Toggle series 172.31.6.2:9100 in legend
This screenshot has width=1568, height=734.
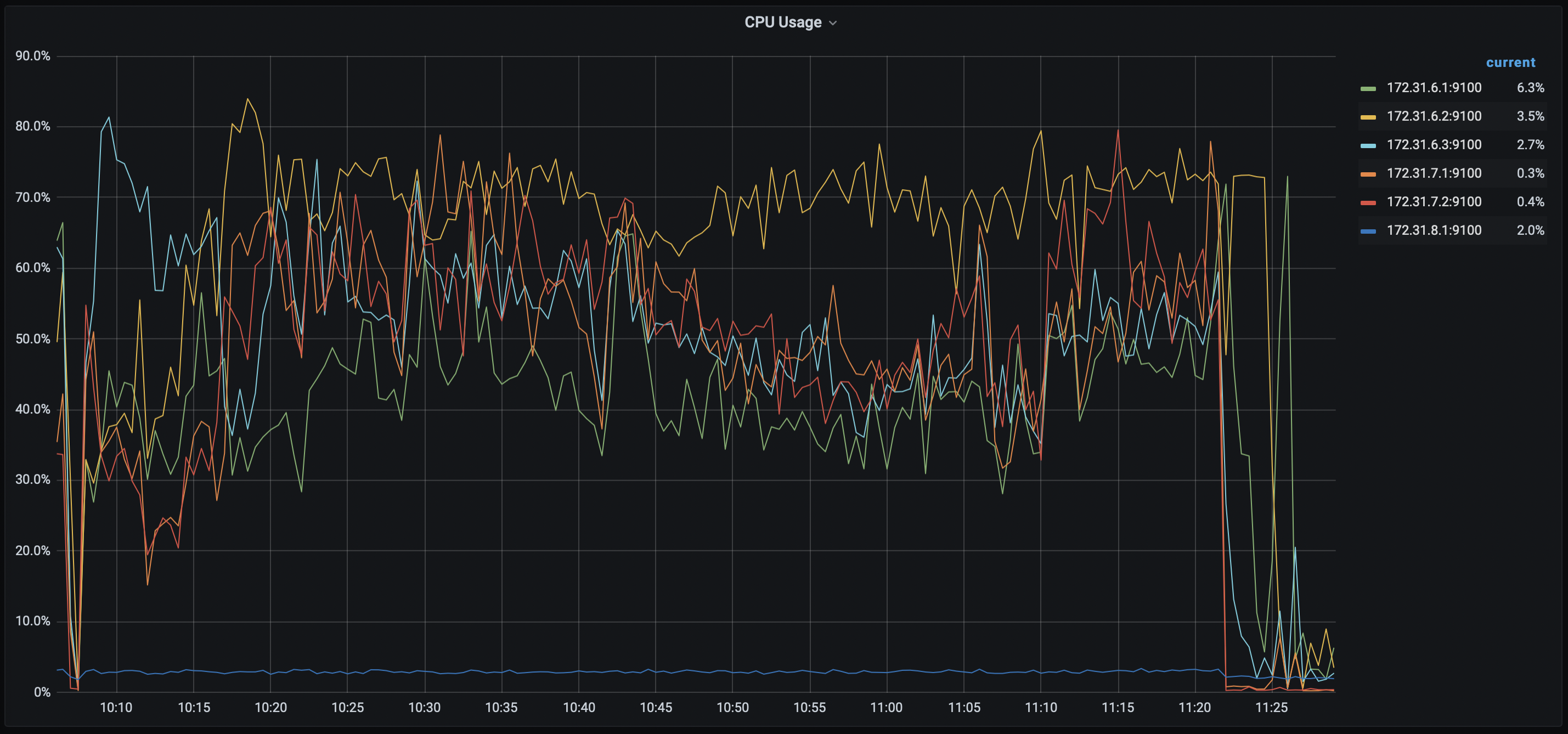point(1434,116)
